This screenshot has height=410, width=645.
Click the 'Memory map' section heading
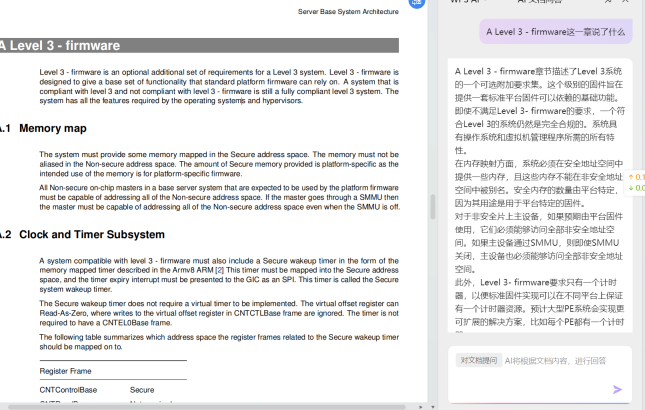[53, 128]
